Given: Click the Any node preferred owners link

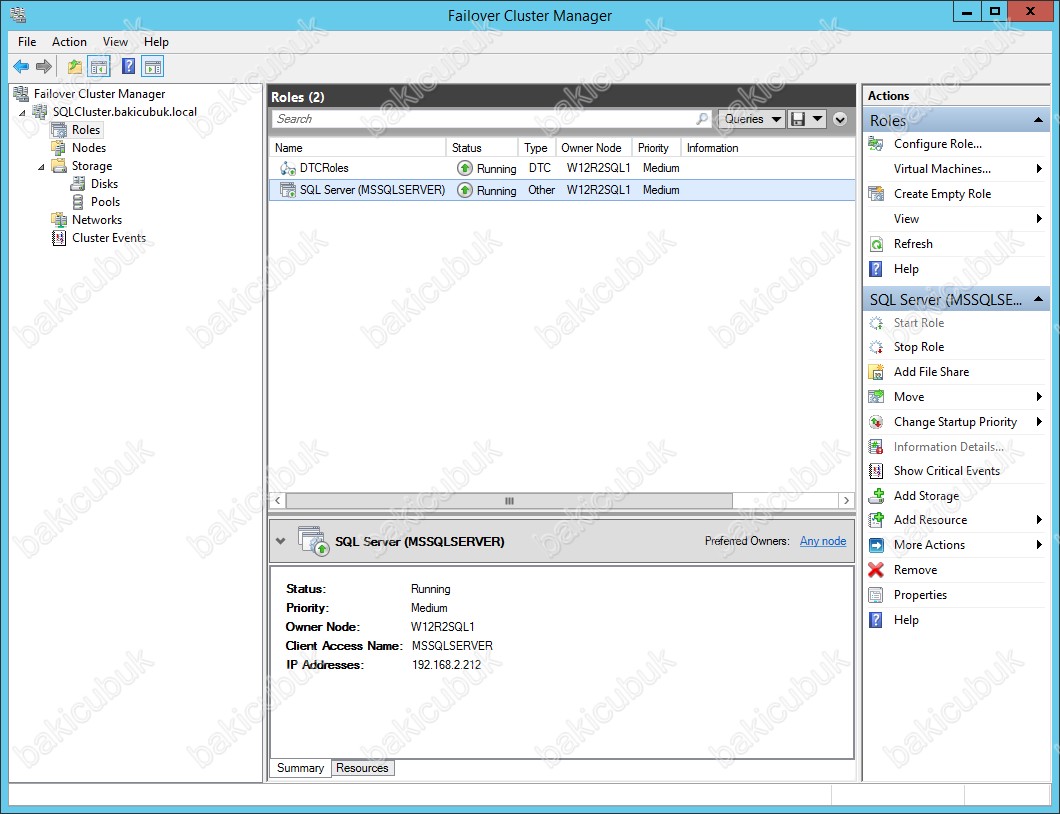Looking at the screenshot, I should pos(823,541).
